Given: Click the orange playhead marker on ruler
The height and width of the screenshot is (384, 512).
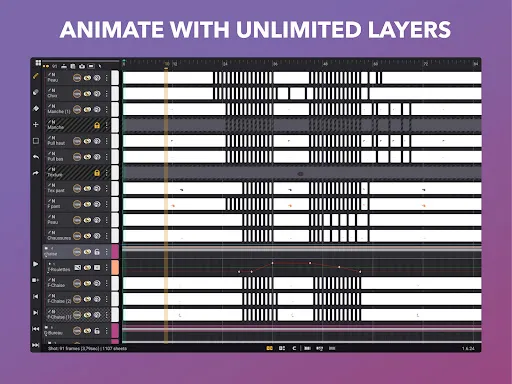Looking at the screenshot, I should tap(166, 65).
